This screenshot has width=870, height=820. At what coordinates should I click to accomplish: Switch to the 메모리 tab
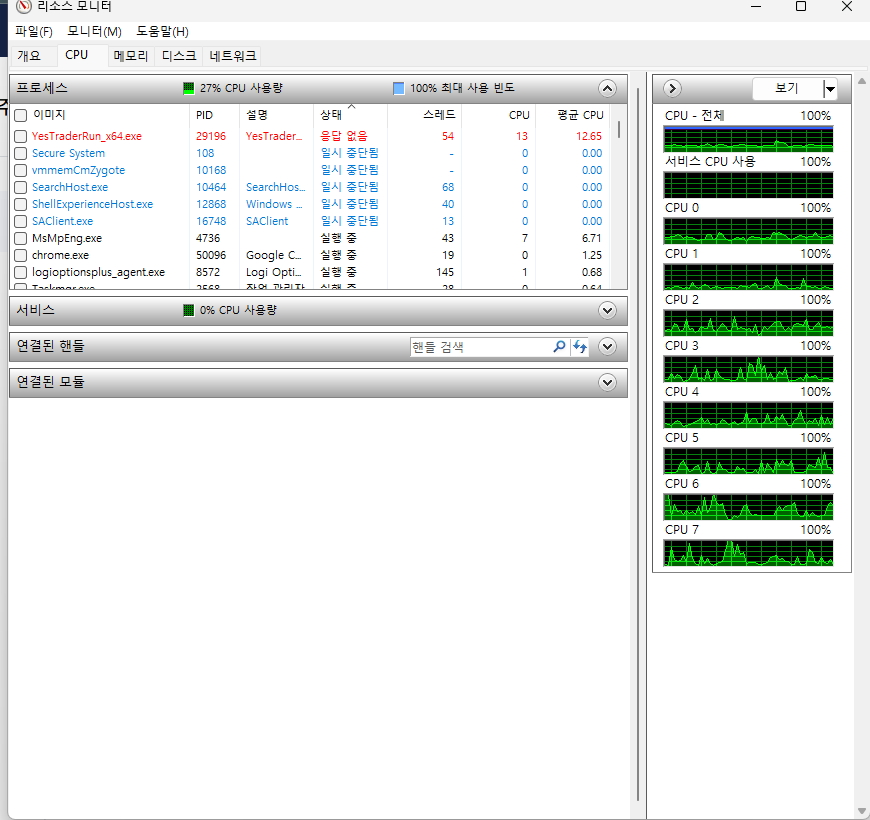pyautogui.click(x=131, y=56)
